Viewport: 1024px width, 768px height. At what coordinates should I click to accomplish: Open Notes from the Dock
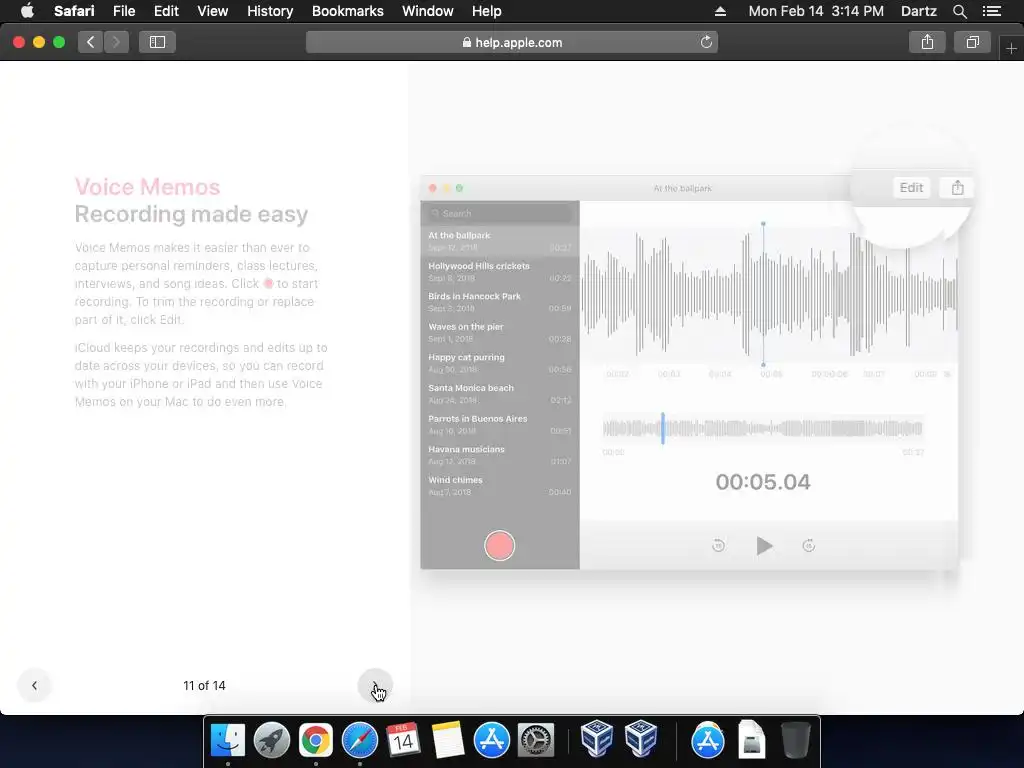click(447, 740)
